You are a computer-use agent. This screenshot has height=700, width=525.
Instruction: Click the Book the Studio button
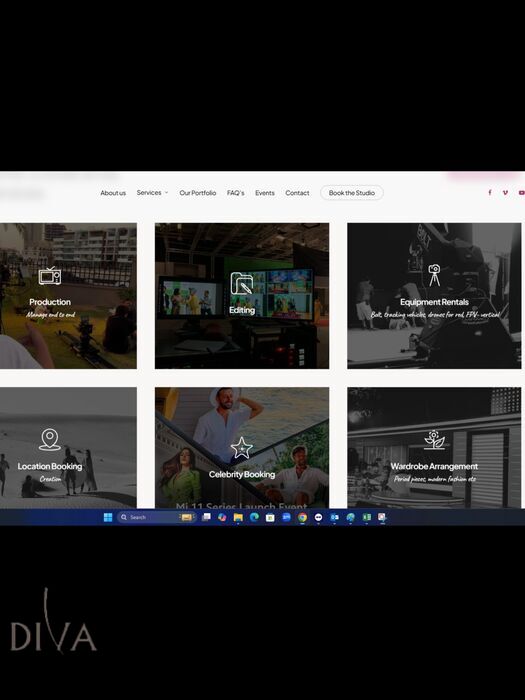click(352, 193)
